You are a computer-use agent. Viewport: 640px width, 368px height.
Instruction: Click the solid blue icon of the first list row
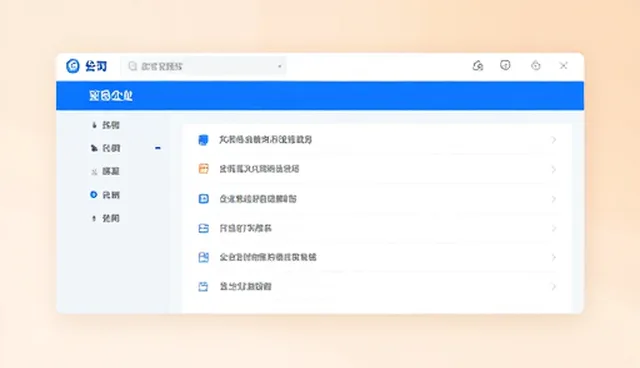click(203, 140)
